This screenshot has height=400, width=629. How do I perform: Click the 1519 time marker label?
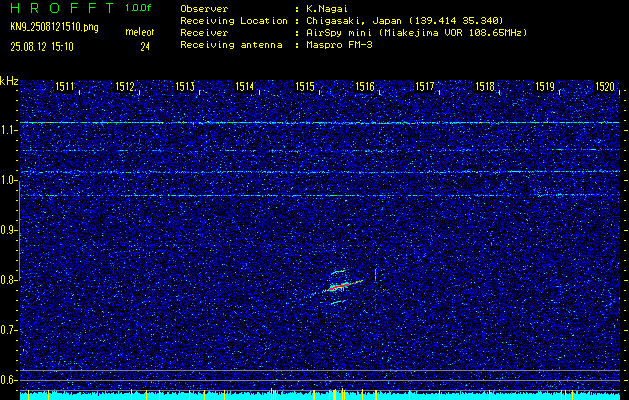coord(545,87)
